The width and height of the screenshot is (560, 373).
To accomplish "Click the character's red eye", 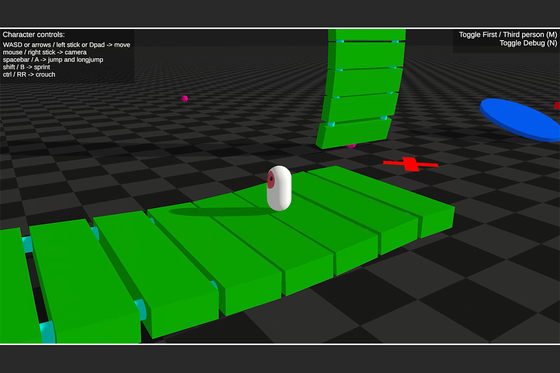I will (x=271, y=179).
